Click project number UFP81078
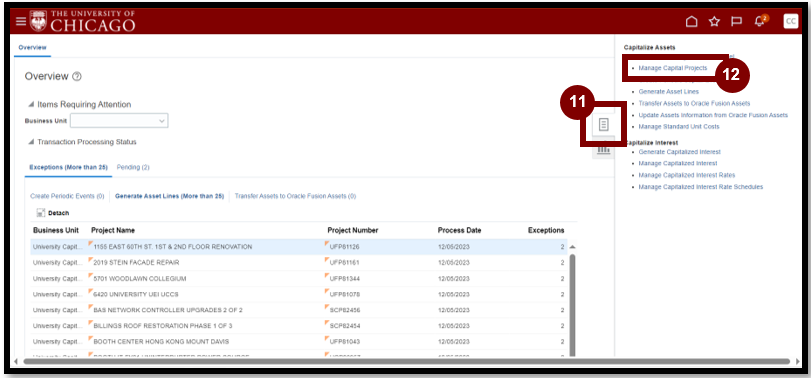The width and height of the screenshot is (811, 378). click(x=344, y=294)
